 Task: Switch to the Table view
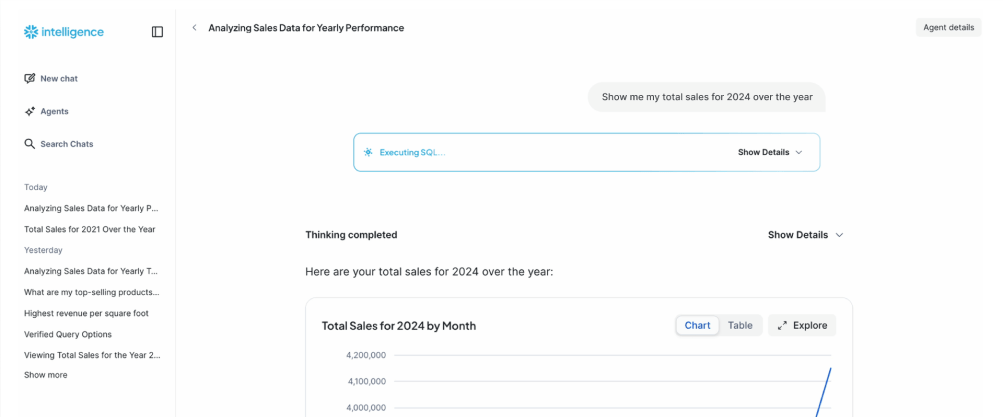coord(740,325)
